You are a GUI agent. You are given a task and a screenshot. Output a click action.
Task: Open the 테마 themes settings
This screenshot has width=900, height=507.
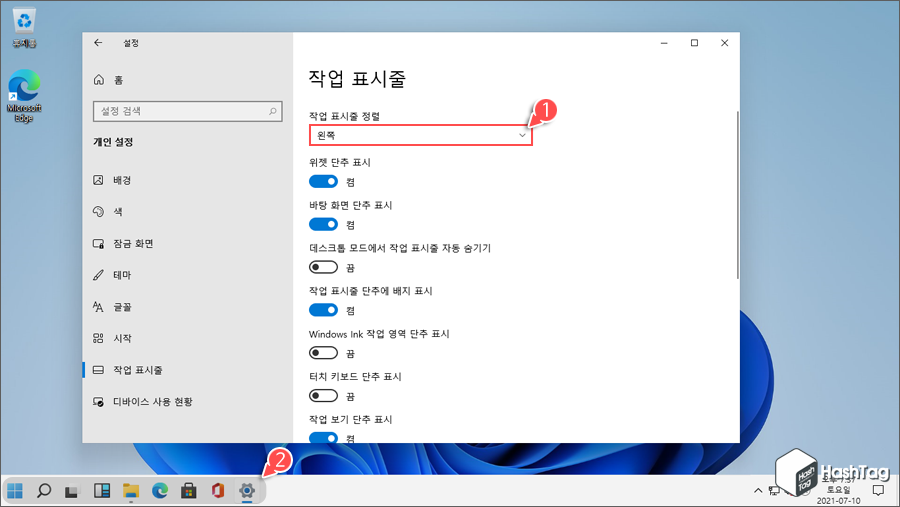tap(188, 275)
